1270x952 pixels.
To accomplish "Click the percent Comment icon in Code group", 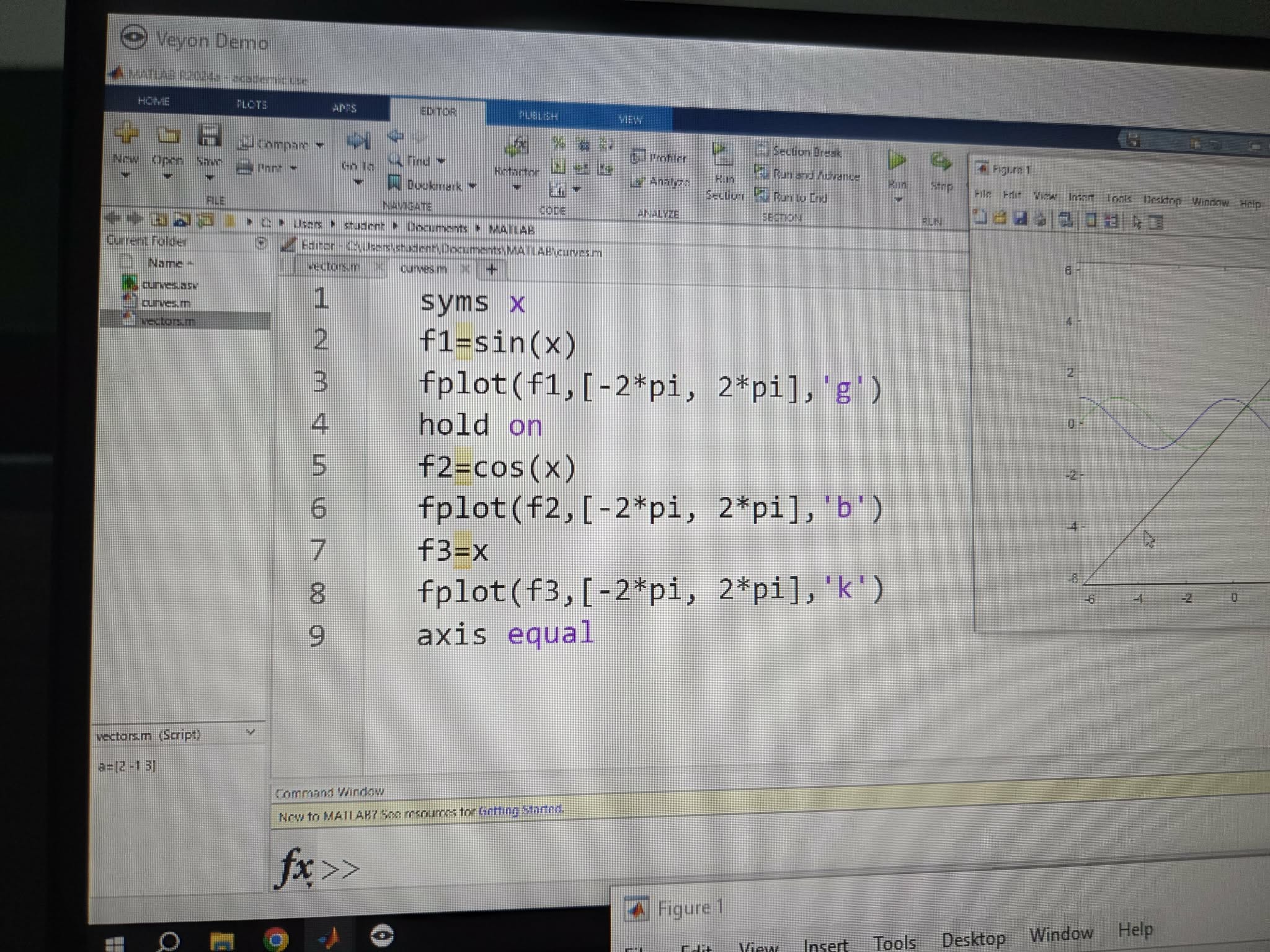I will (559, 143).
